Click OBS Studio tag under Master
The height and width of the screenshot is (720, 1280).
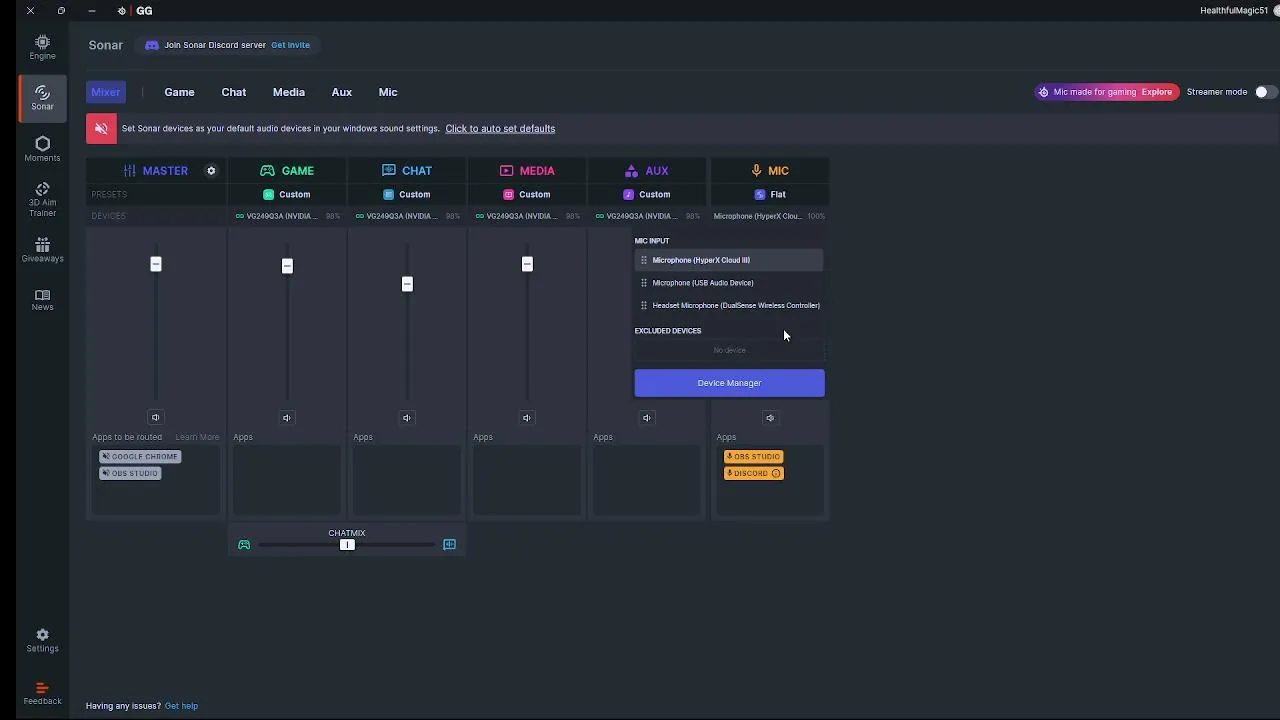[x=130, y=474]
